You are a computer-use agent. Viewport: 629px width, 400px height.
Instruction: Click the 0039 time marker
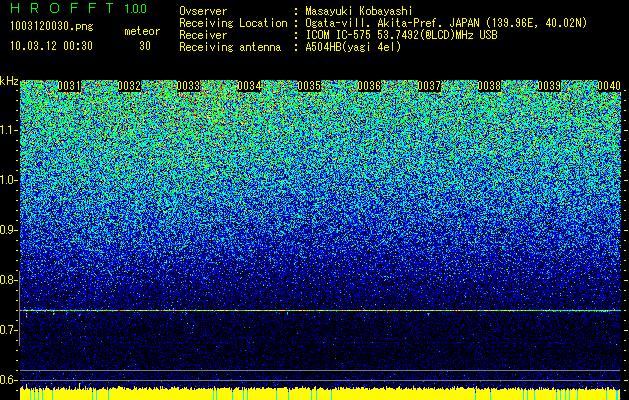(549, 86)
